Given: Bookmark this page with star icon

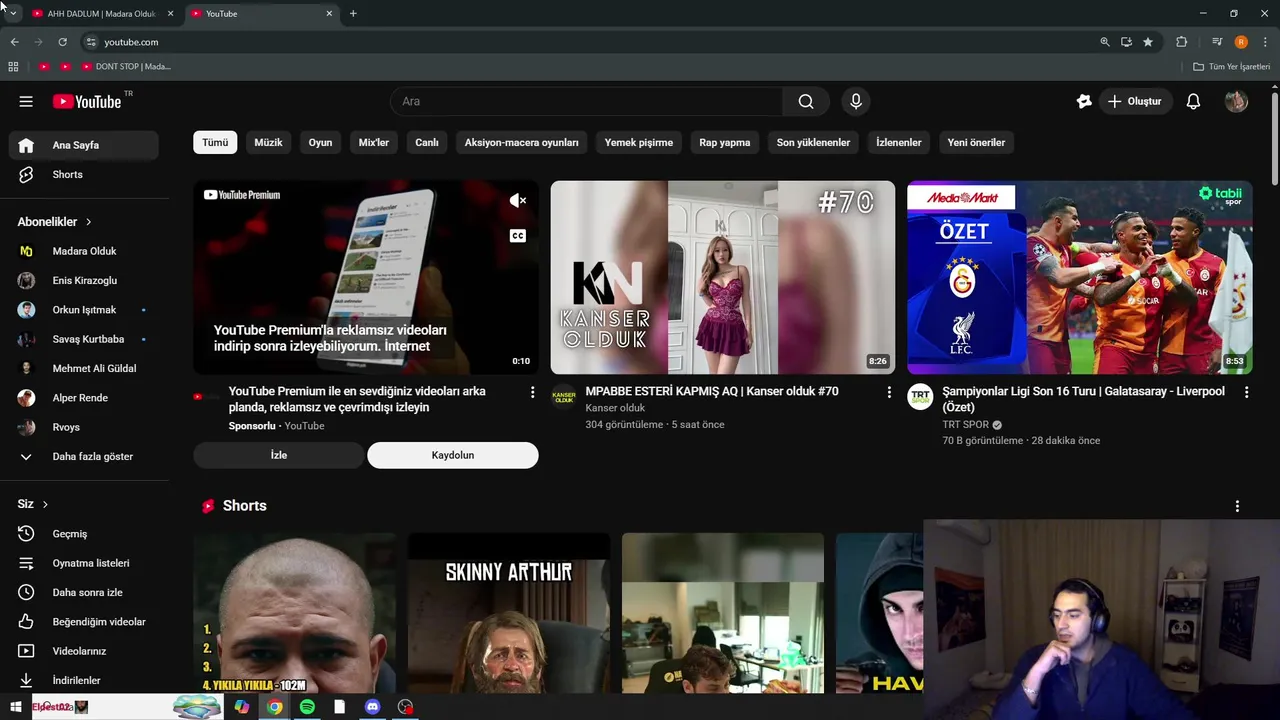Looking at the screenshot, I should (x=1148, y=42).
